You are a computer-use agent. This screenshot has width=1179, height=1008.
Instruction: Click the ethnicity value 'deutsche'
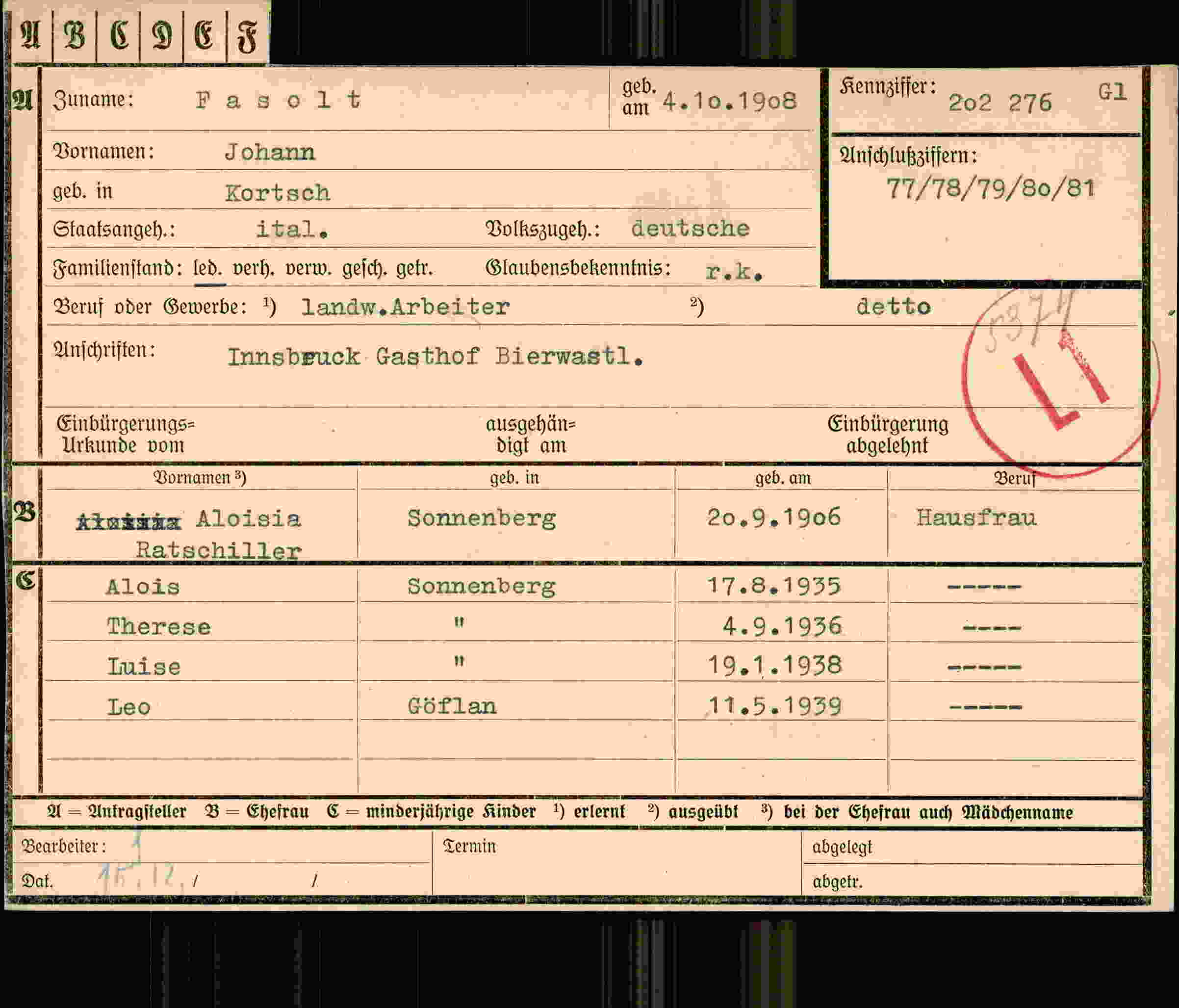[x=690, y=228]
